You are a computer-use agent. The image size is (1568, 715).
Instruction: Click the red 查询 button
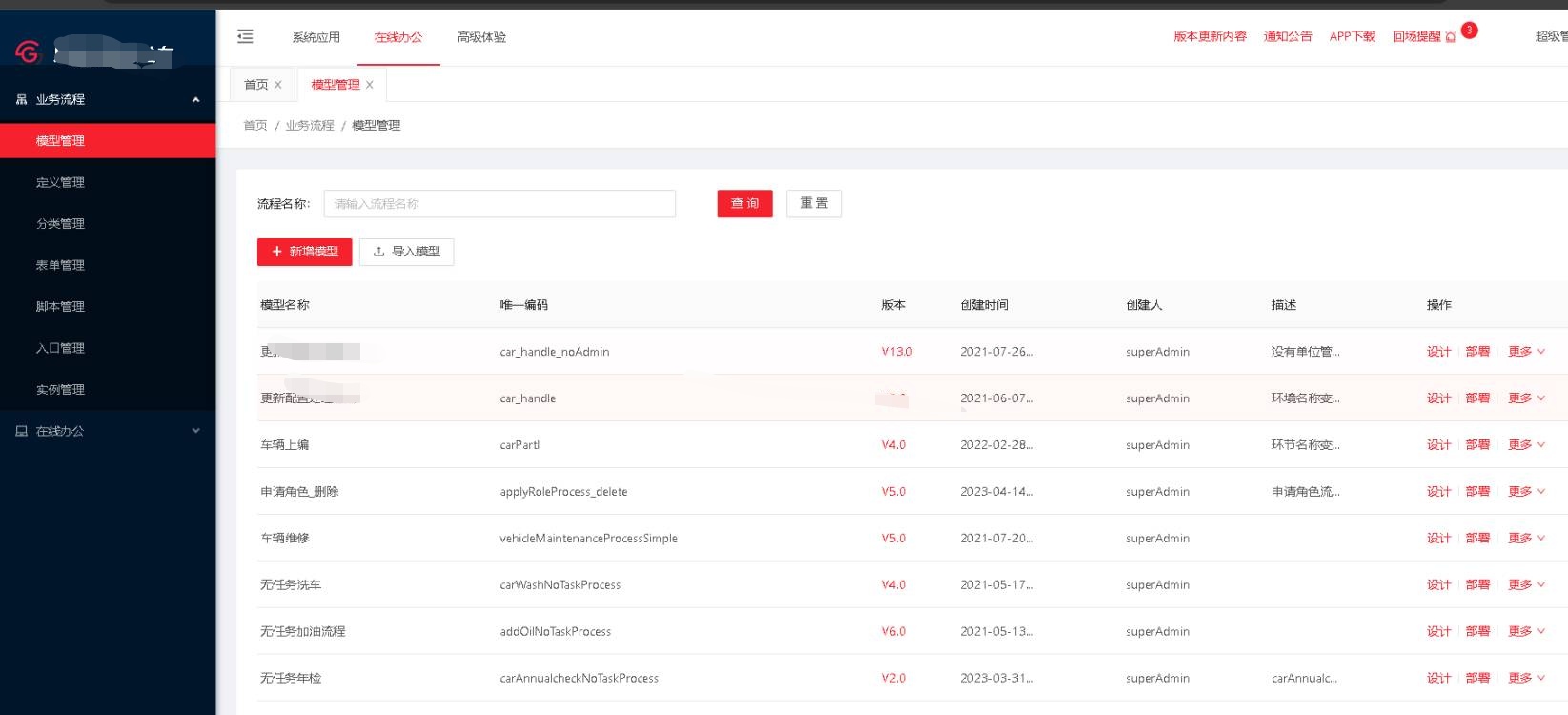[744, 203]
